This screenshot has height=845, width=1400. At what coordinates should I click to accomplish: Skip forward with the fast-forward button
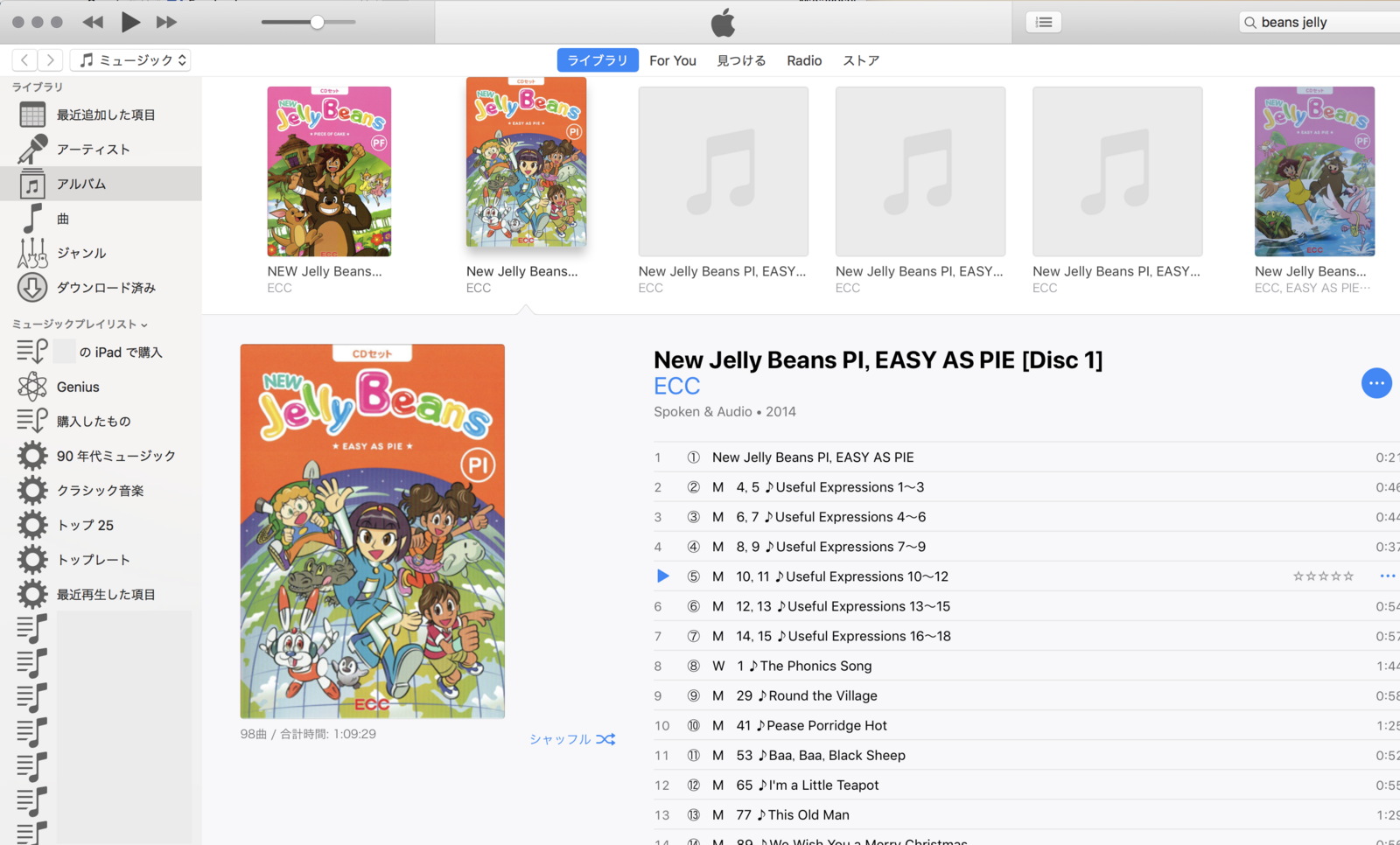pyautogui.click(x=166, y=22)
